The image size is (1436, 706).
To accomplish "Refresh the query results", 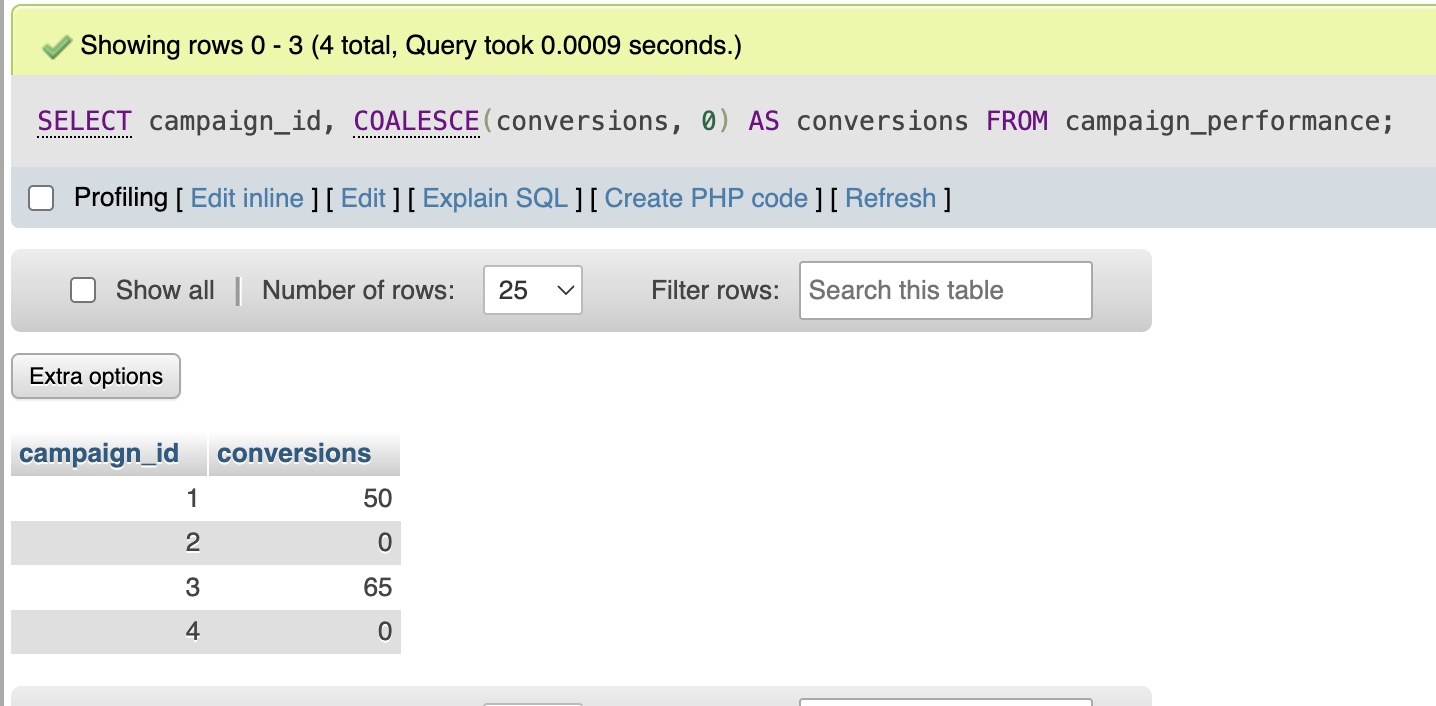I will pos(890,198).
